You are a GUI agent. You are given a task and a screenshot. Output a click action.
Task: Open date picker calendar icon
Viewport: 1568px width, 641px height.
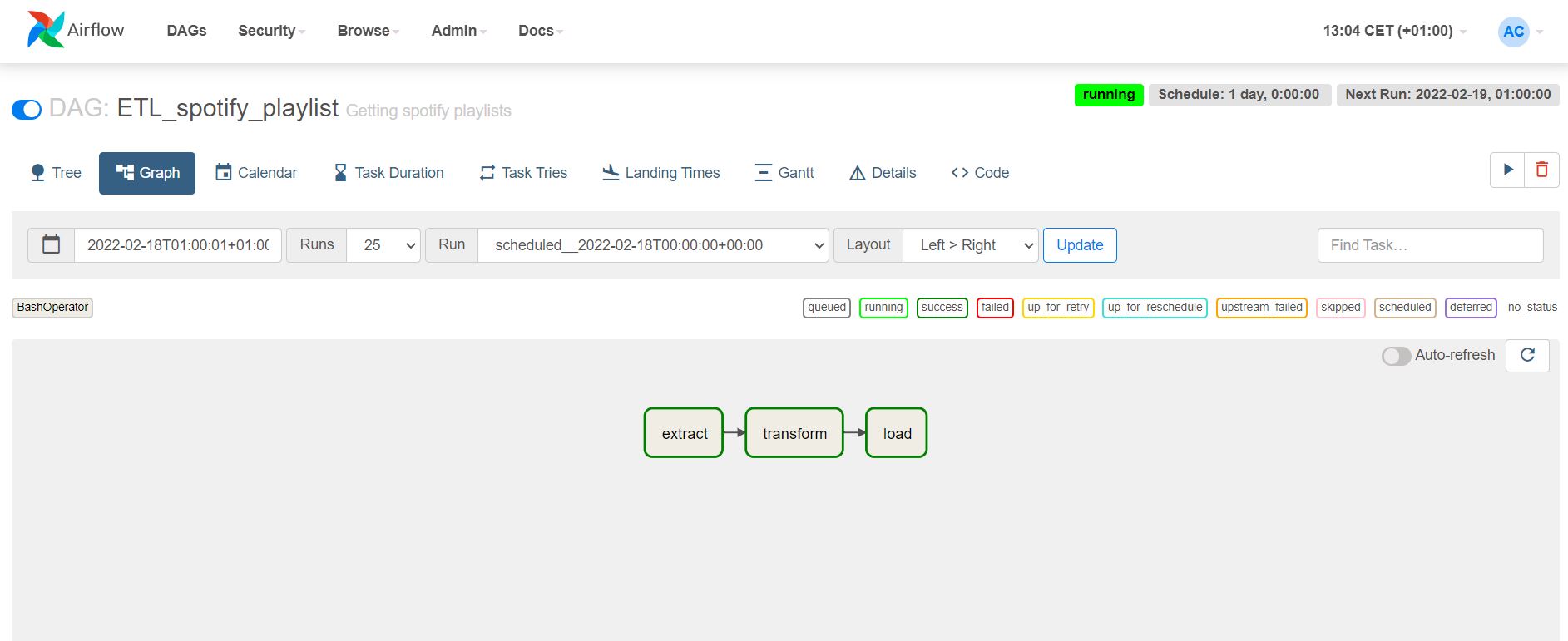click(x=52, y=245)
